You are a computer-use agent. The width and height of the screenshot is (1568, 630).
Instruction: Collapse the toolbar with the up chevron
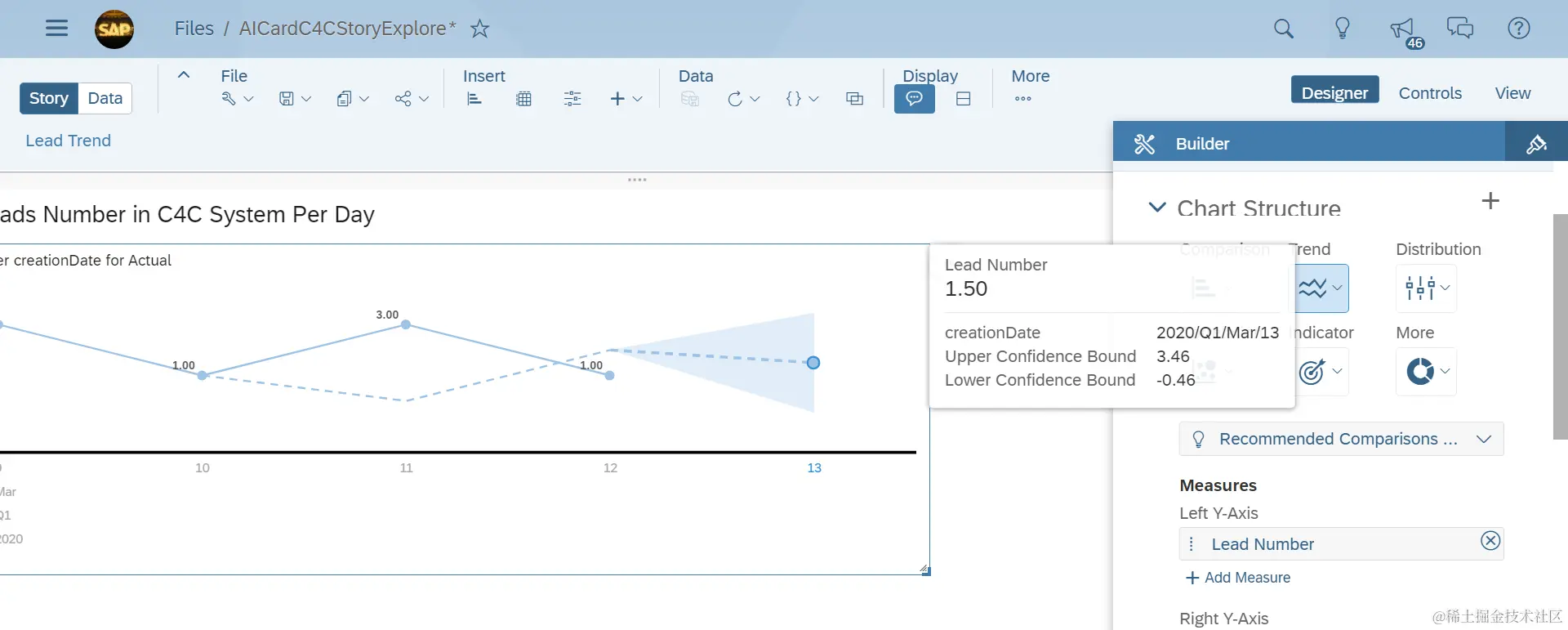[184, 74]
